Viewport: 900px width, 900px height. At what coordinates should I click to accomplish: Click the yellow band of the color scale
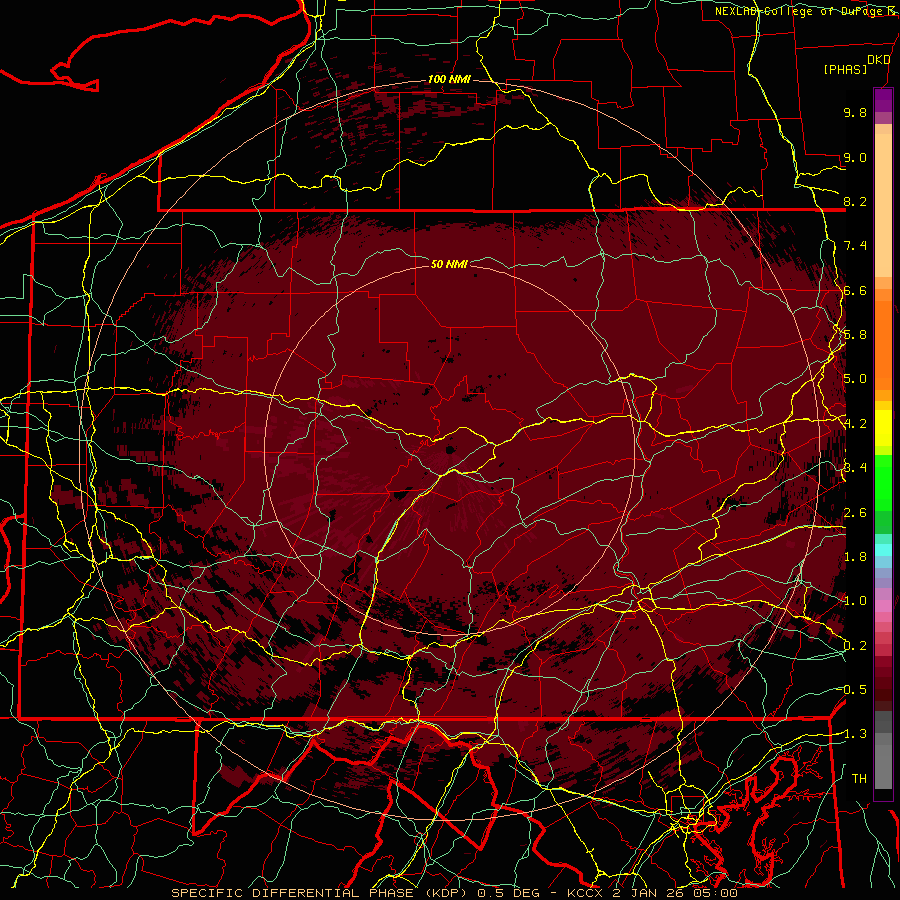[883, 428]
